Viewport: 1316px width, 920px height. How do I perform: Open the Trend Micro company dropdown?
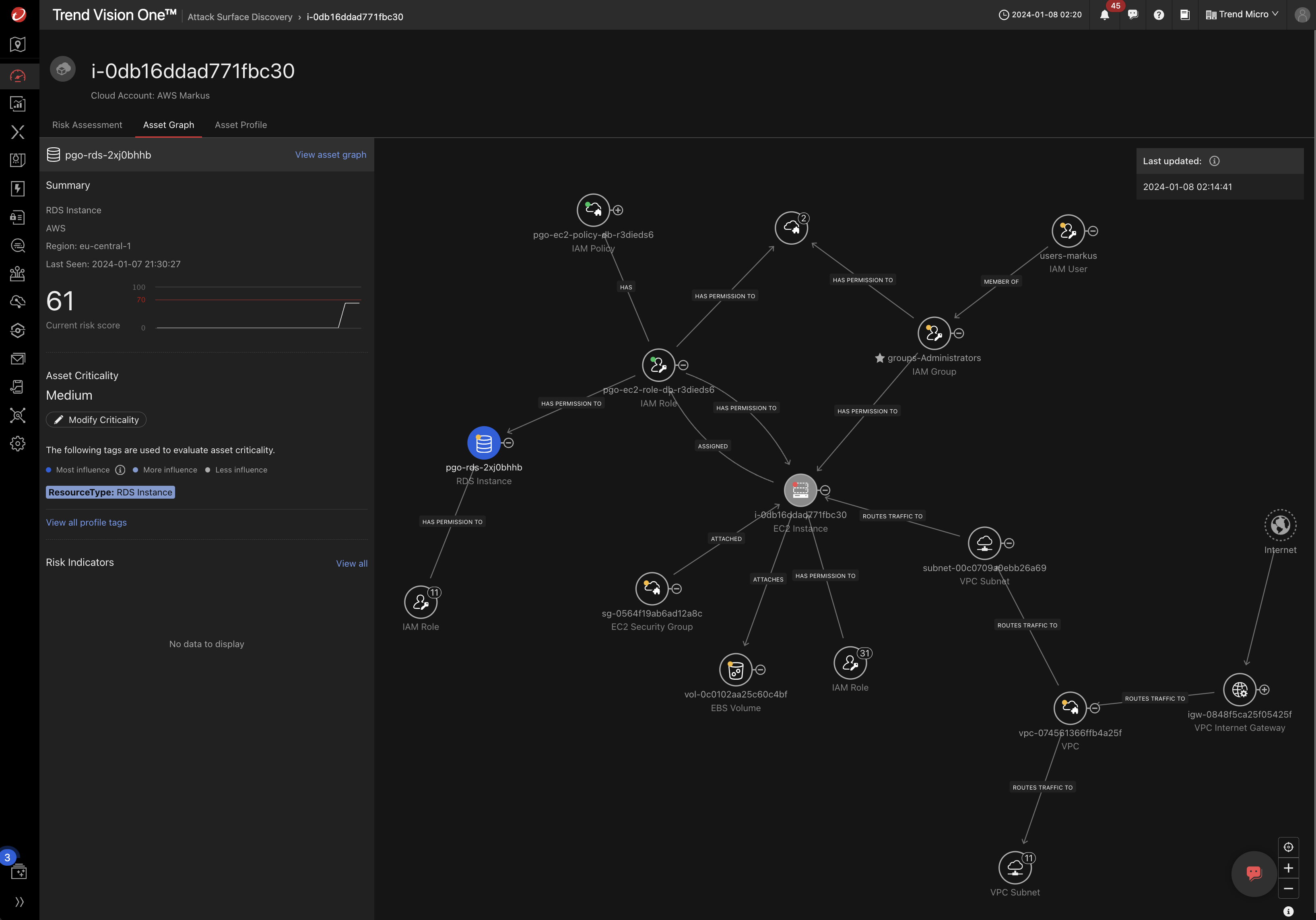[1242, 14]
